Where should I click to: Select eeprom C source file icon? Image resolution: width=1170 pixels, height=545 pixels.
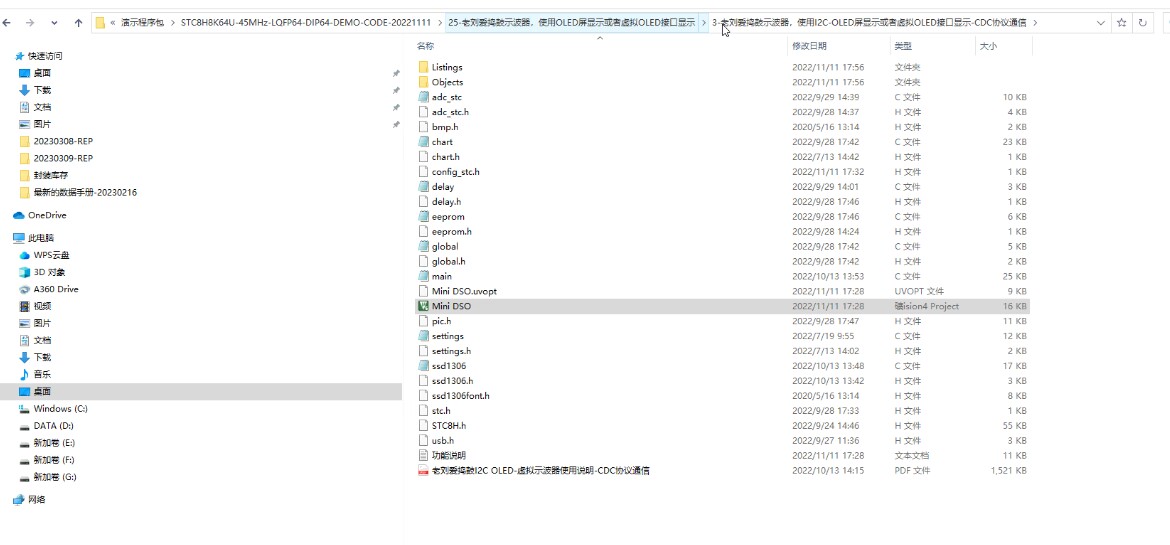(424, 217)
